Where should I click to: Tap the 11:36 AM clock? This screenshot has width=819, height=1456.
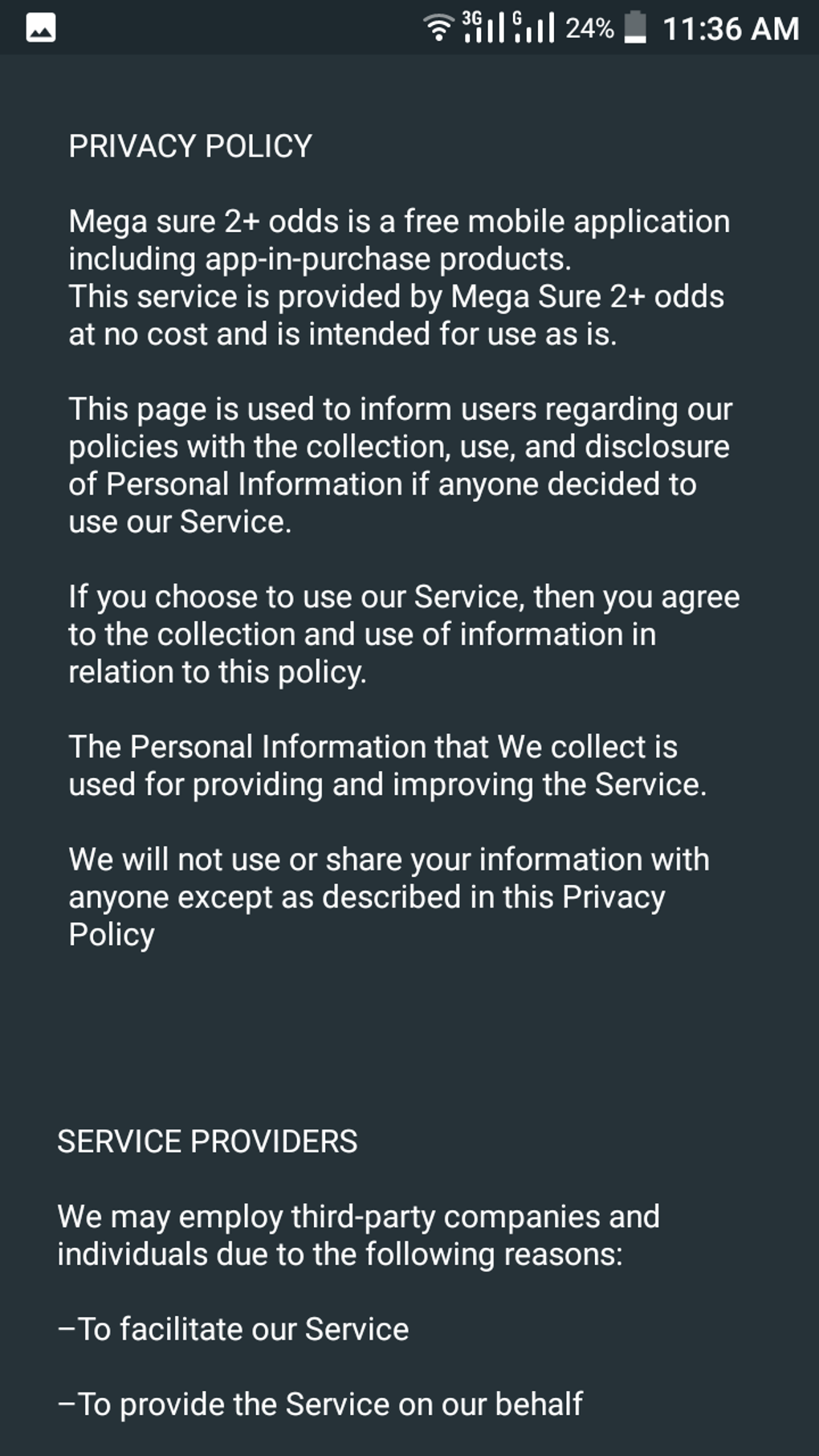[x=731, y=29]
